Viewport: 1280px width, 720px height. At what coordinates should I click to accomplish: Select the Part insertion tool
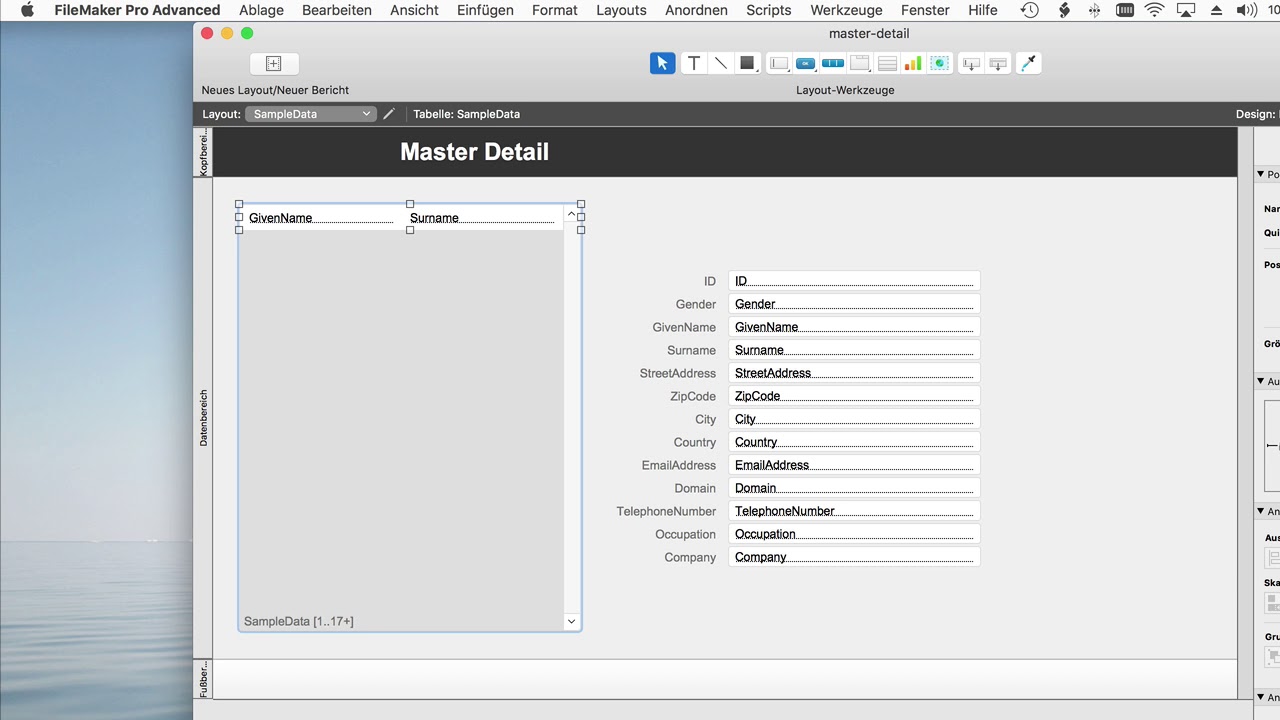click(998, 63)
